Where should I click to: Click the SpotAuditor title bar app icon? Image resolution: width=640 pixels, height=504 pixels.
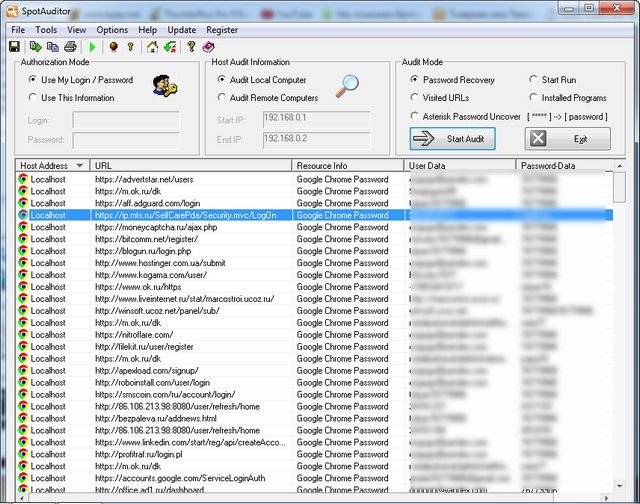pos(12,11)
